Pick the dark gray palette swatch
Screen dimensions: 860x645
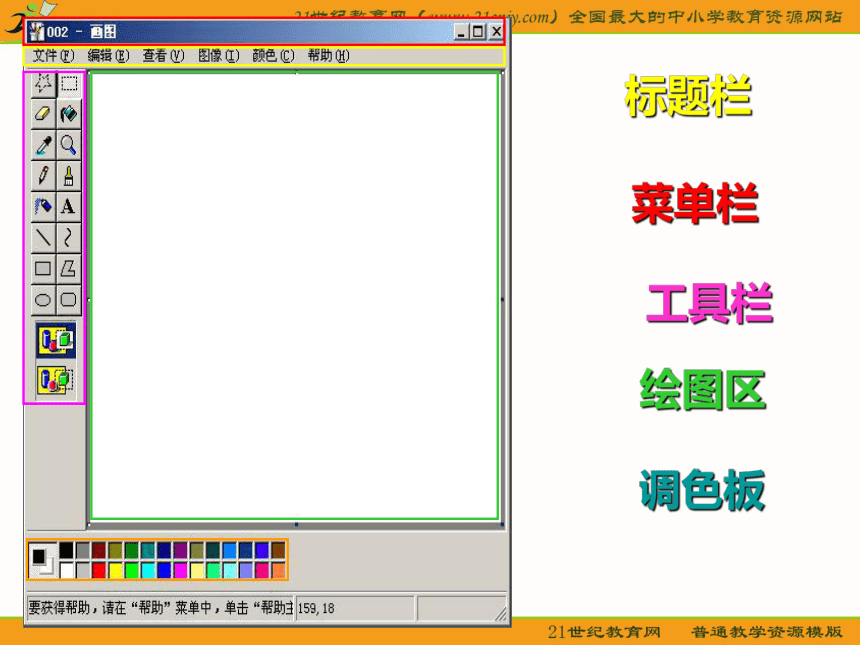[83, 550]
